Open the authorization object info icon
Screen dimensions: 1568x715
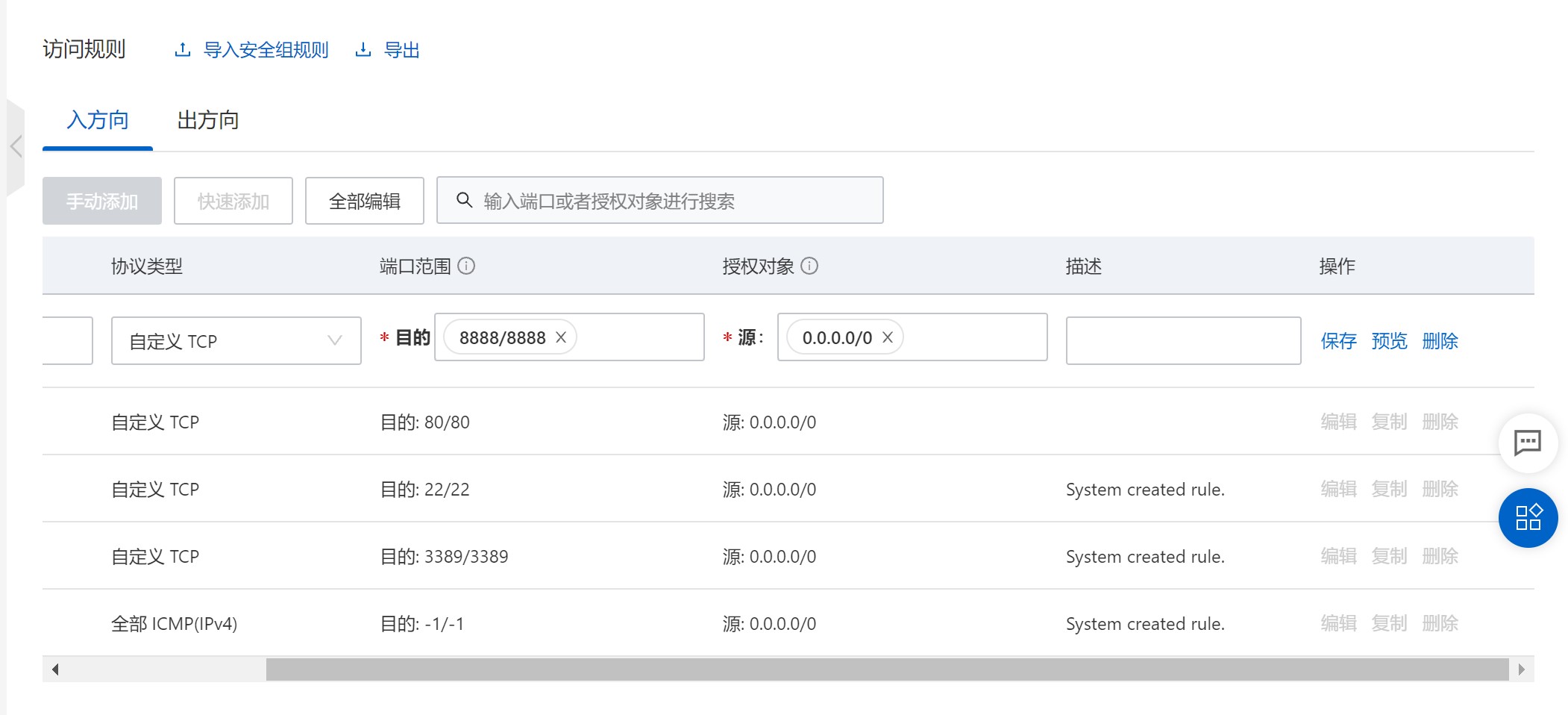coord(809,266)
